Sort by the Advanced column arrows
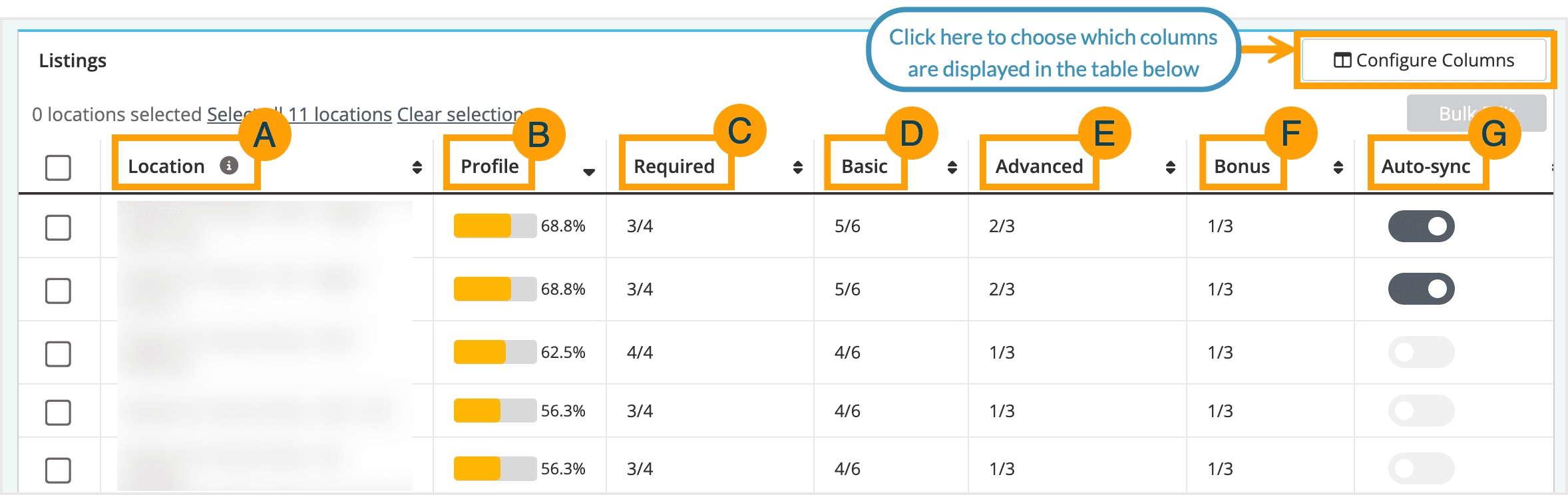This screenshot has height=495, width=1568. click(x=1170, y=167)
